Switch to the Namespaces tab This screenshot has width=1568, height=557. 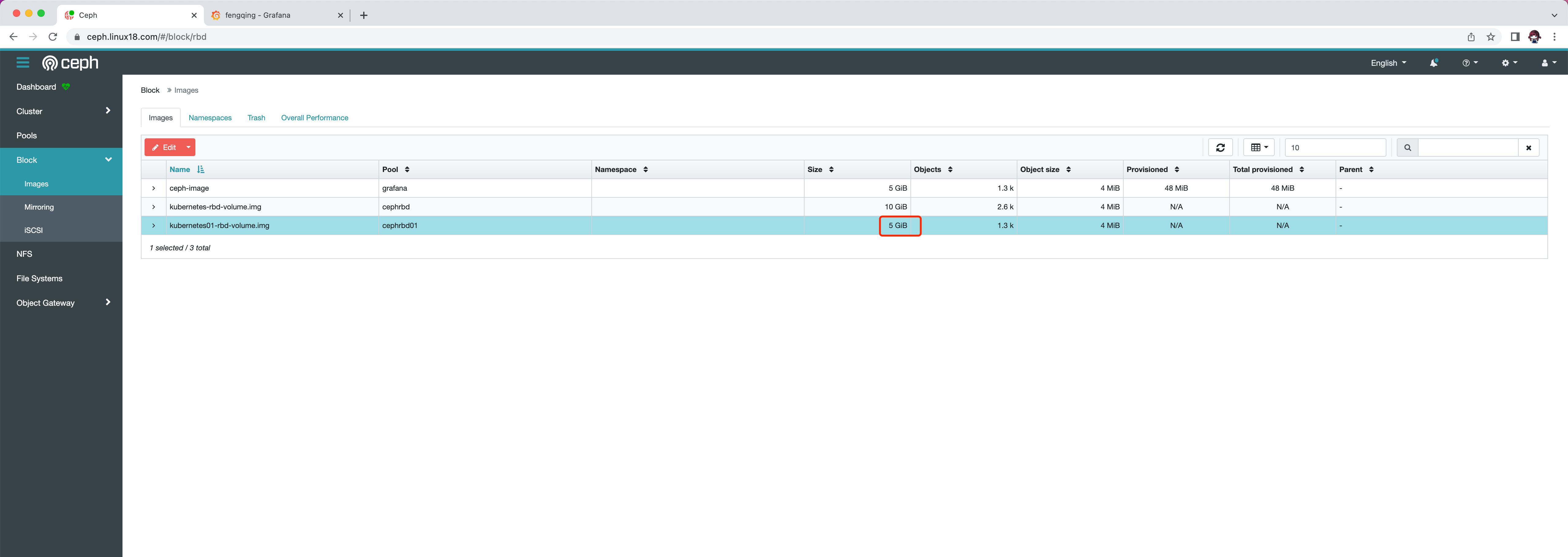[210, 118]
